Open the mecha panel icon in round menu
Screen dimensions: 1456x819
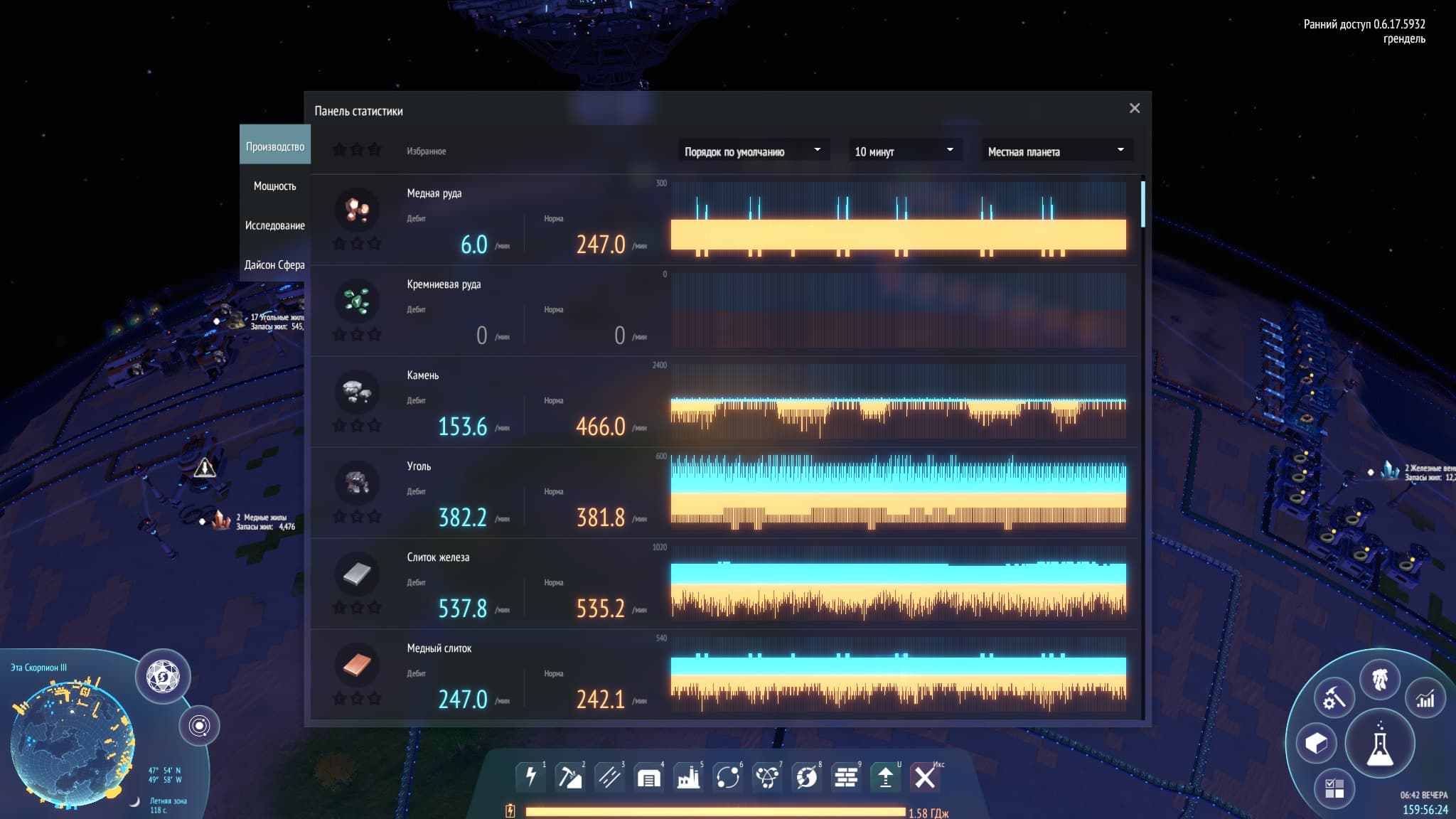click(x=1379, y=680)
